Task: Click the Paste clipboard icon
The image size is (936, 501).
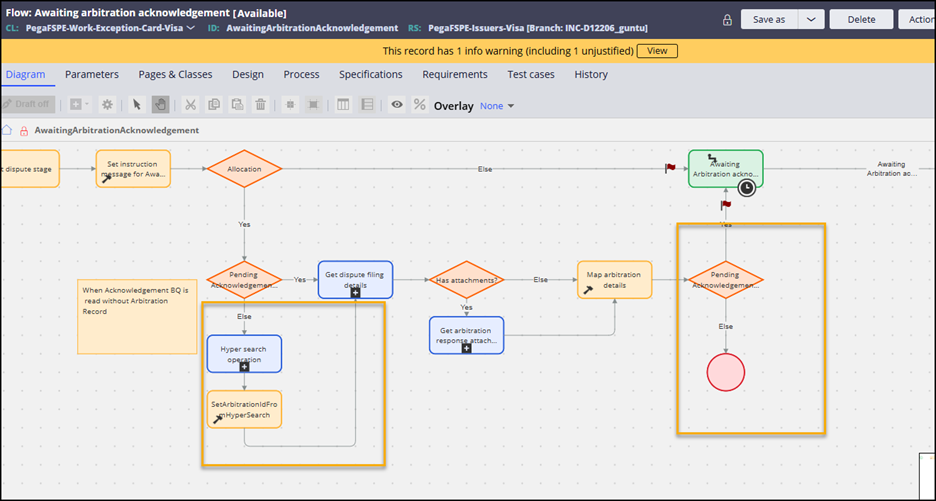Action: [x=237, y=104]
